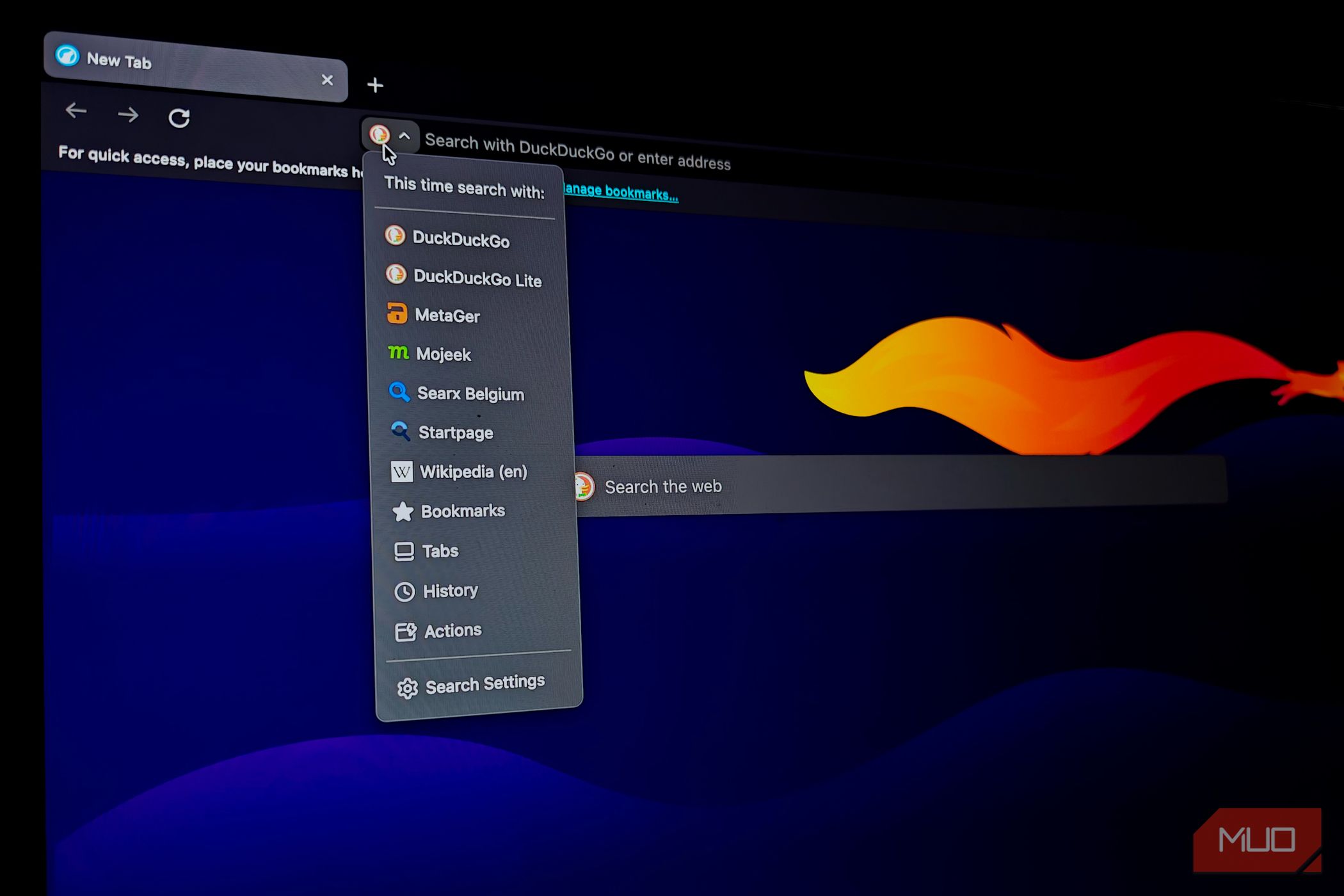Go back with the back arrow
This screenshot has width=1344, height=896.
click(x=76, y=111)
